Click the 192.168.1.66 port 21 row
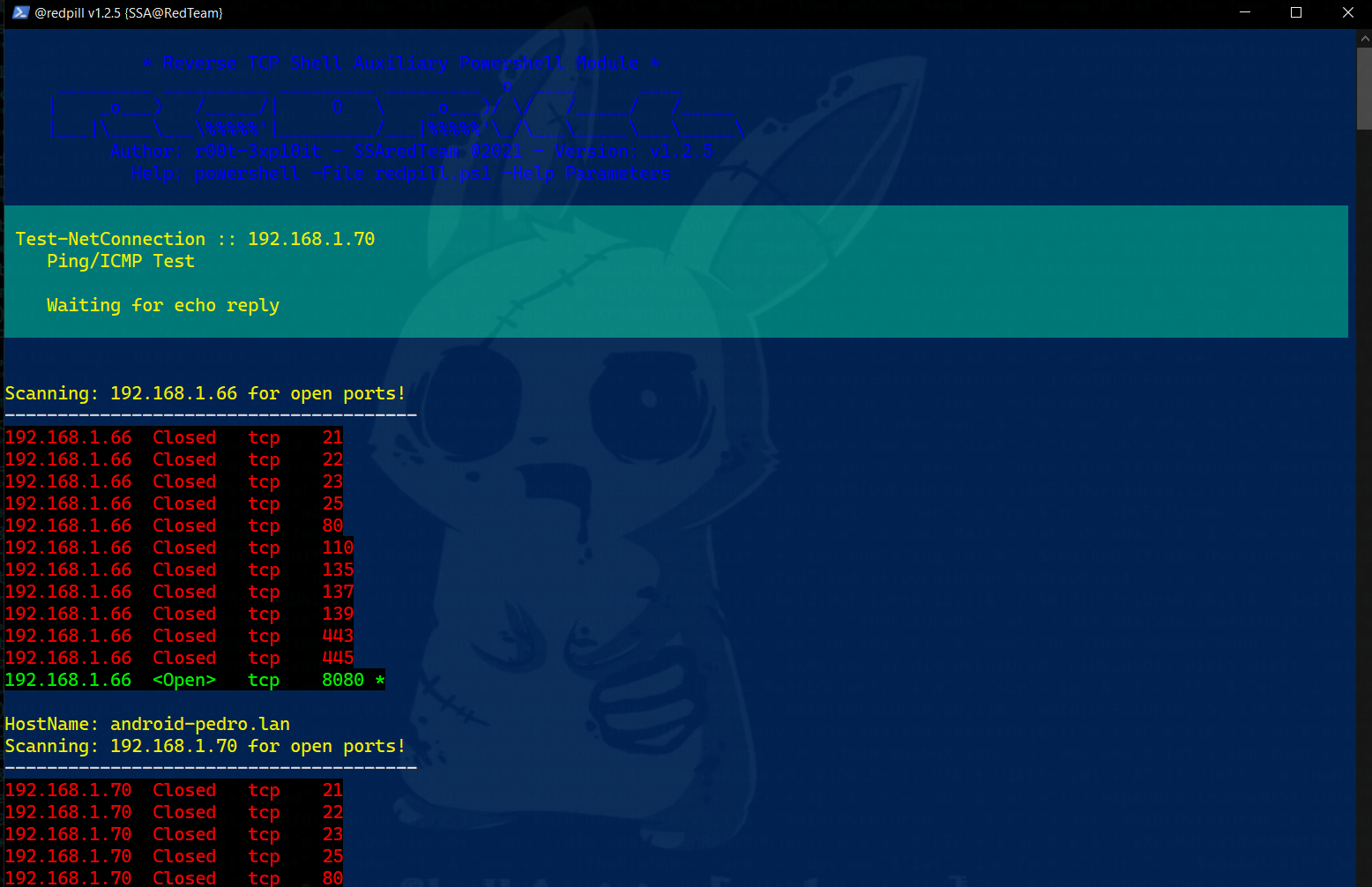 click(x=174, y=437)
